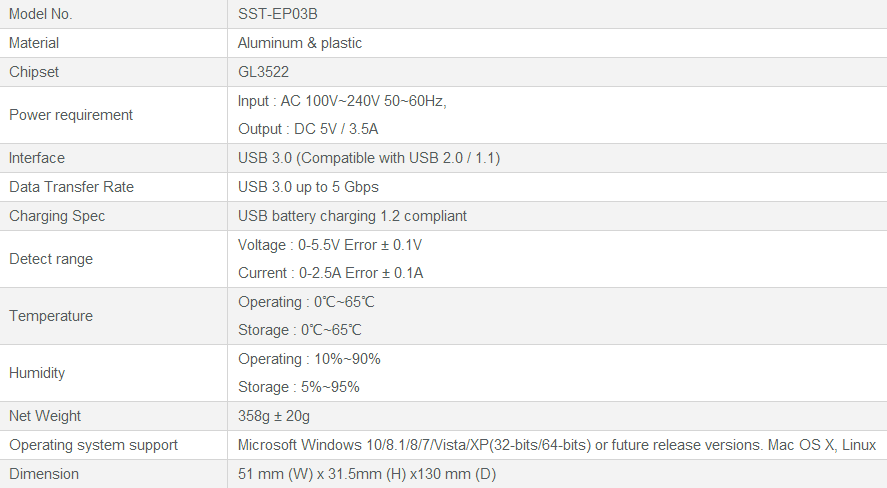Click the "Charging Spec" row label
887x488 pixels.
[x=57, y=216]
